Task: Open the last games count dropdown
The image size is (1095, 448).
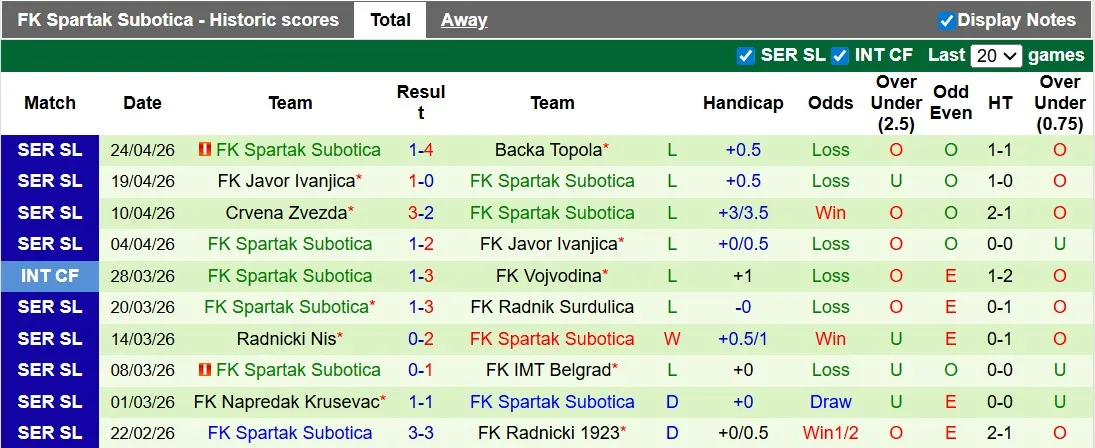Action: [x=997, y=56]
